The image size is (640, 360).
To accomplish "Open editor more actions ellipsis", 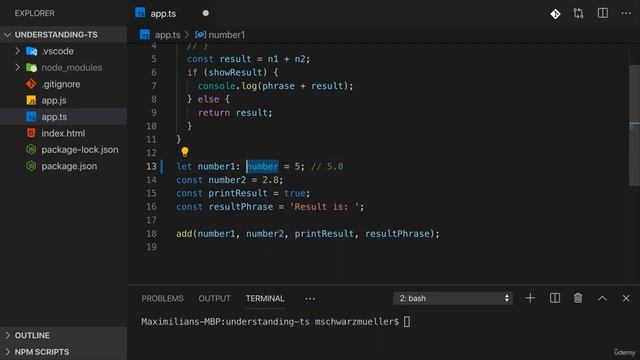I will pyautogui.click(x=626, y=13).
